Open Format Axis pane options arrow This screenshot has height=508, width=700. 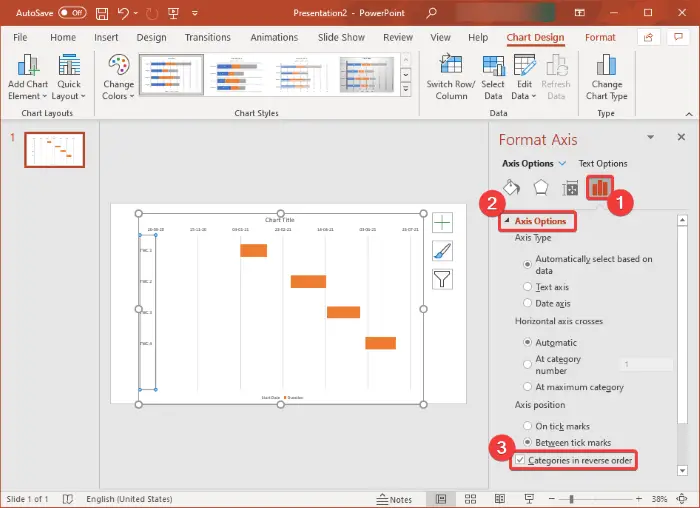650,137
